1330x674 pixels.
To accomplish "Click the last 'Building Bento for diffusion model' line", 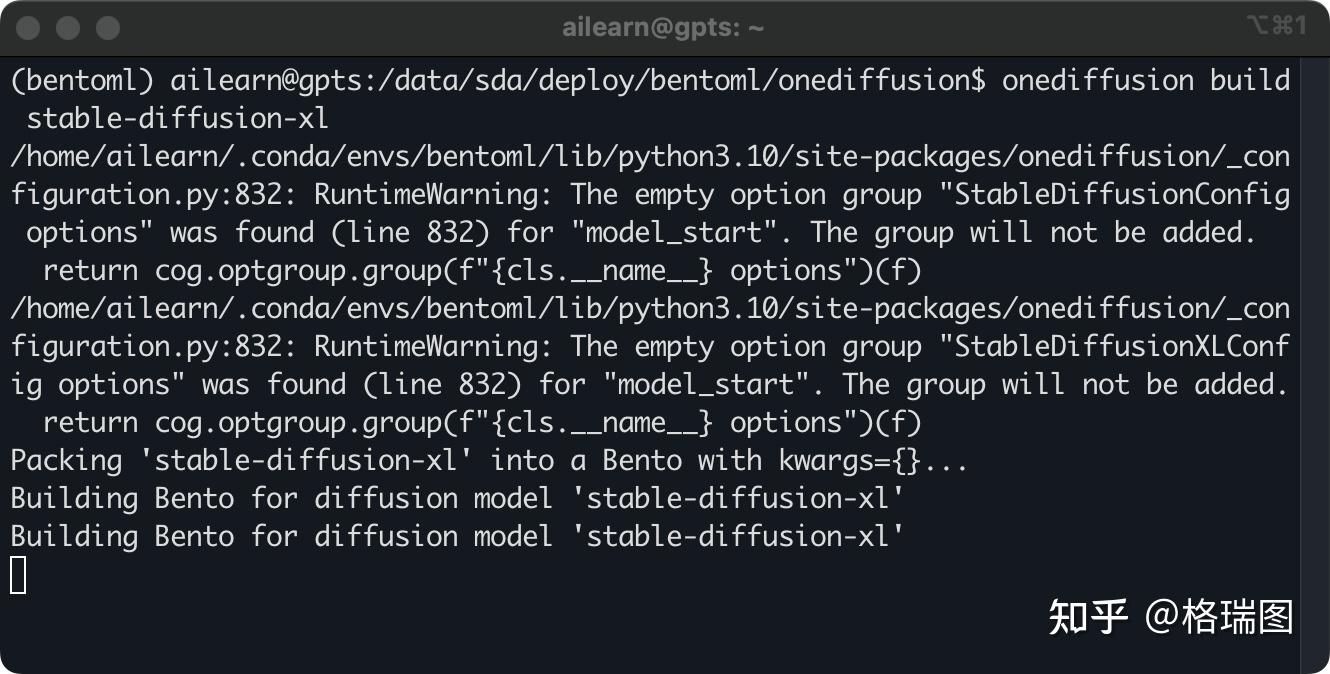I will coord(457,537).
